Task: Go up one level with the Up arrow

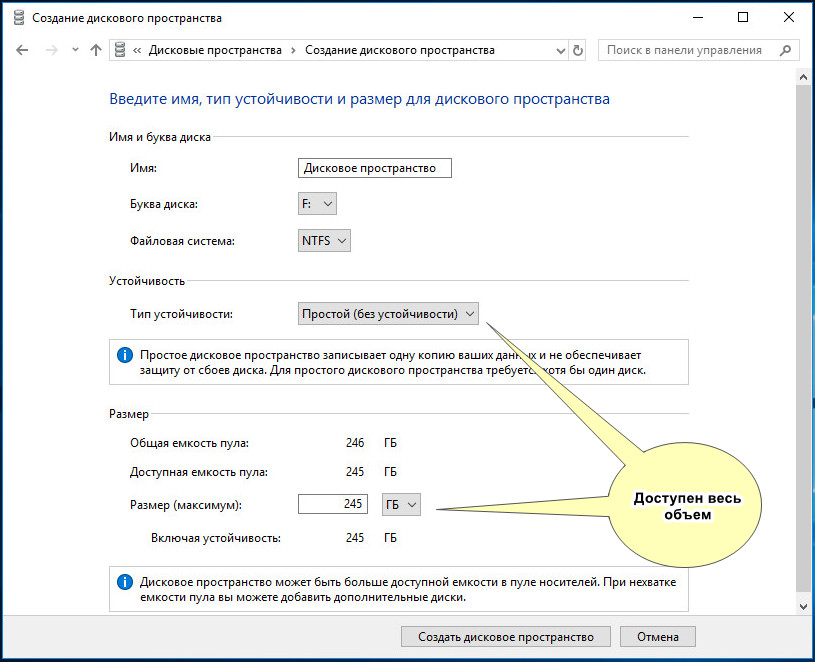Action: point(96,50)
